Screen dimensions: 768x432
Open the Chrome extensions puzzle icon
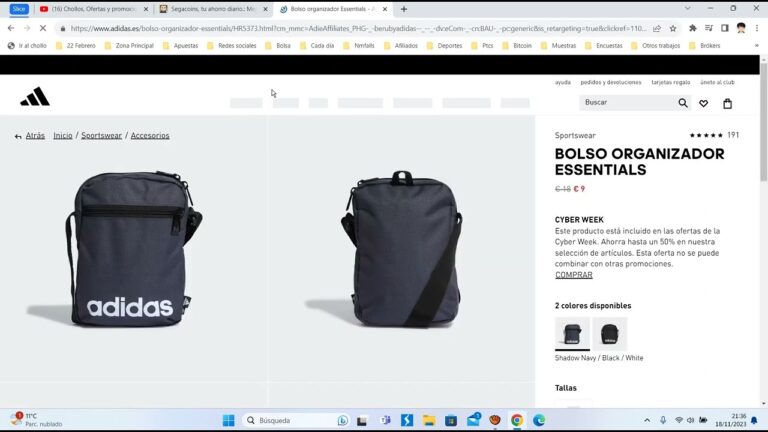pyautogui.click(x=693, y=28)
